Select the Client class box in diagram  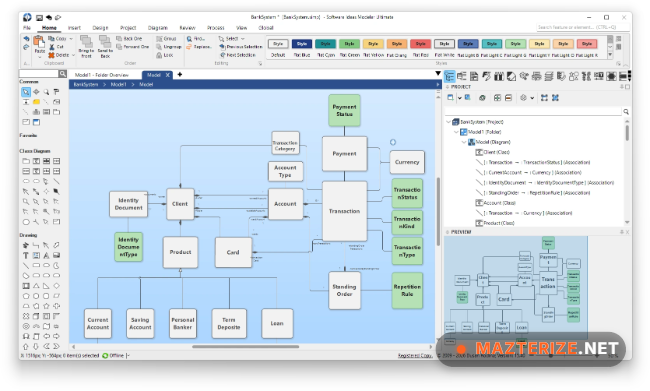(x=180, y=204)
